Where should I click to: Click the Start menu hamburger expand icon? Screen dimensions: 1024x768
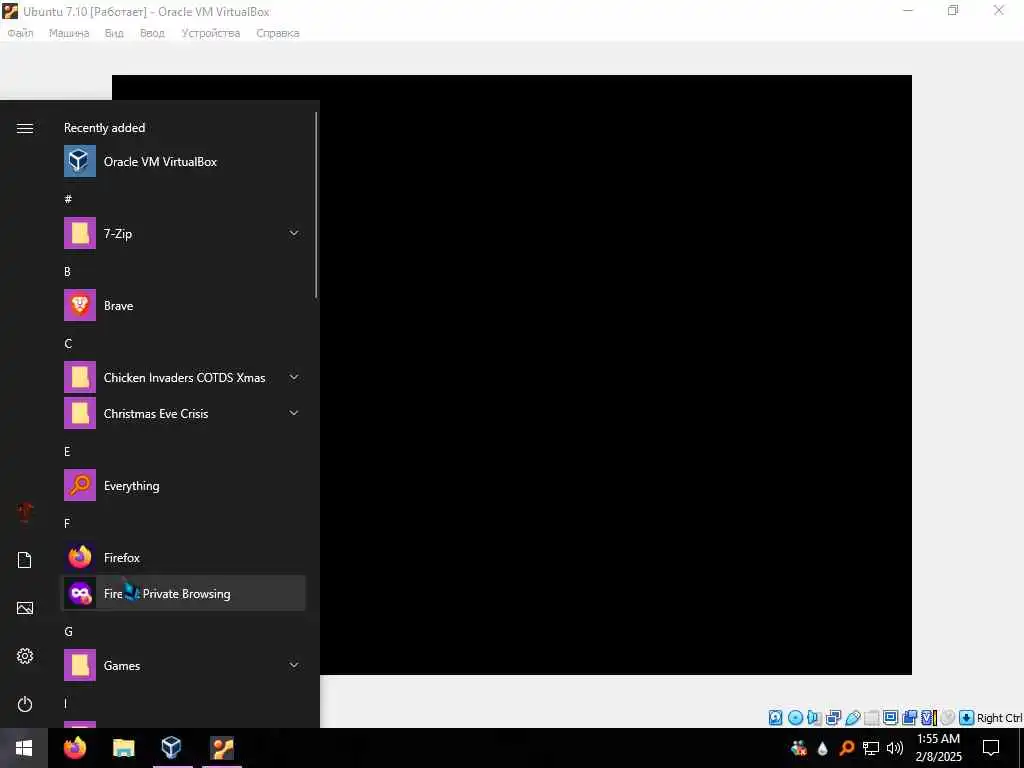click(x=25, y=128)
